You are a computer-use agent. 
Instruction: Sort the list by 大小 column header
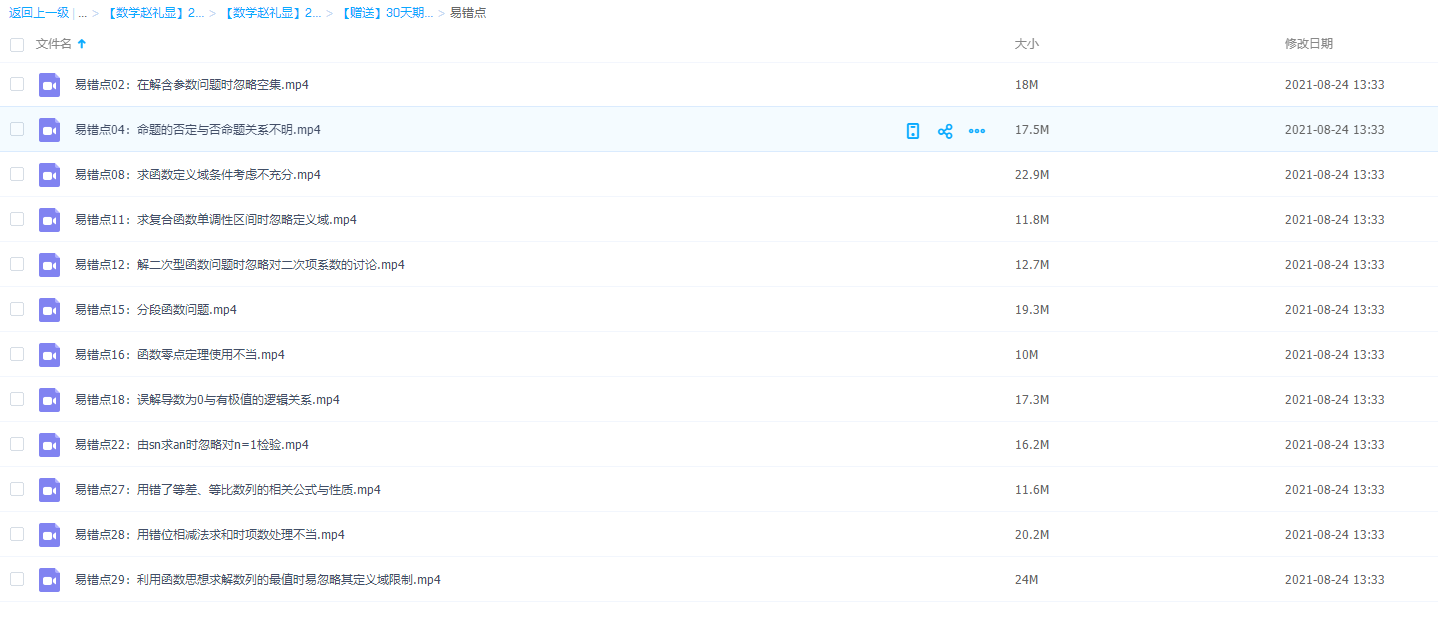[x=1026, y=44]
